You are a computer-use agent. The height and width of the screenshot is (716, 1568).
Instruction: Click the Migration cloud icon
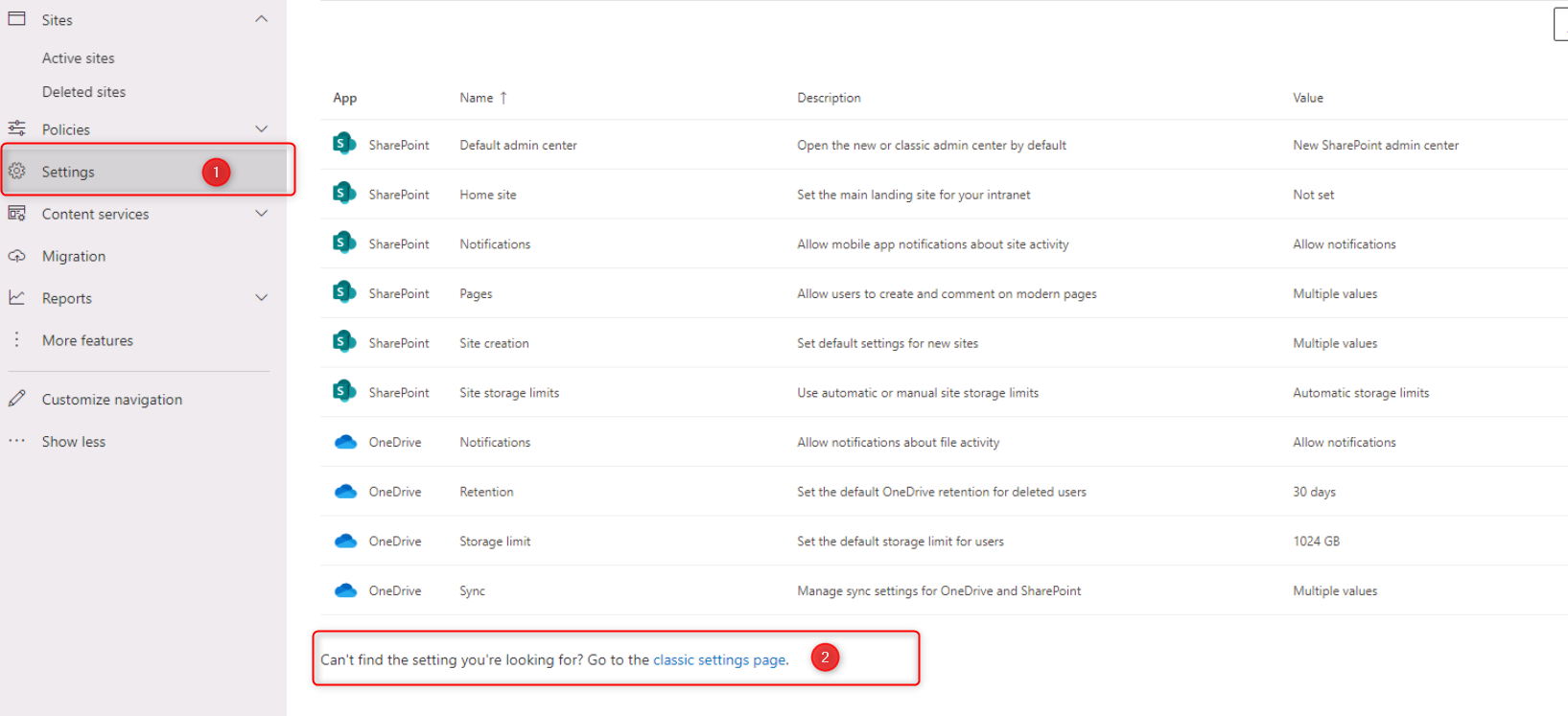[x=17, y=256]
